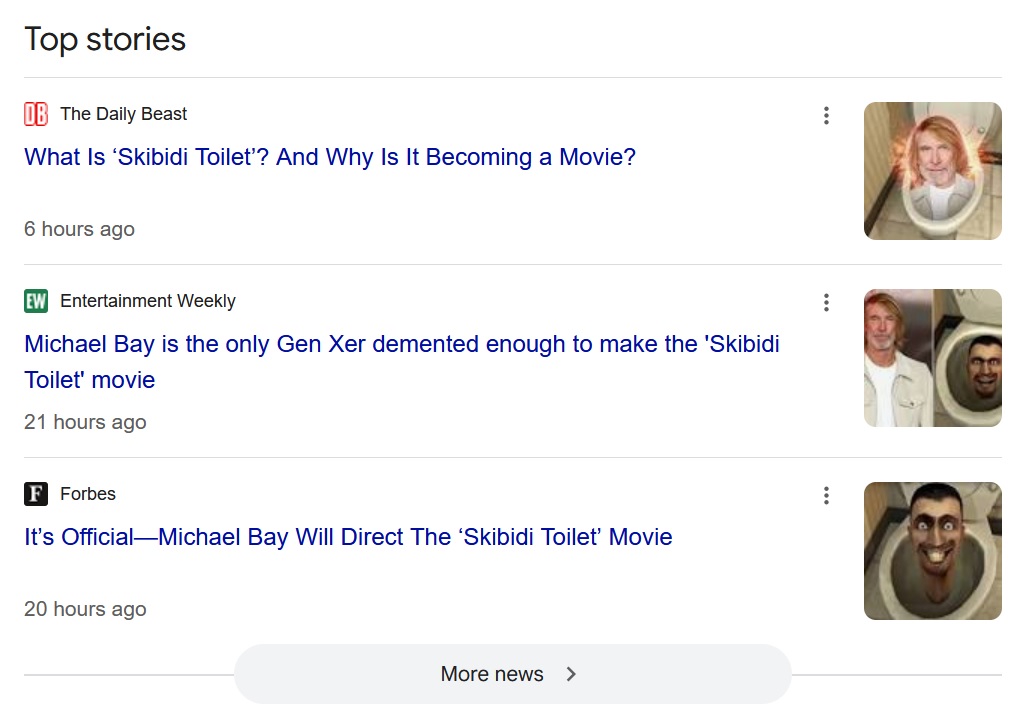Open more options for Daily Beast story
Image resolution: width=1036 pixels, height=717 pixels.
[826, 115]
